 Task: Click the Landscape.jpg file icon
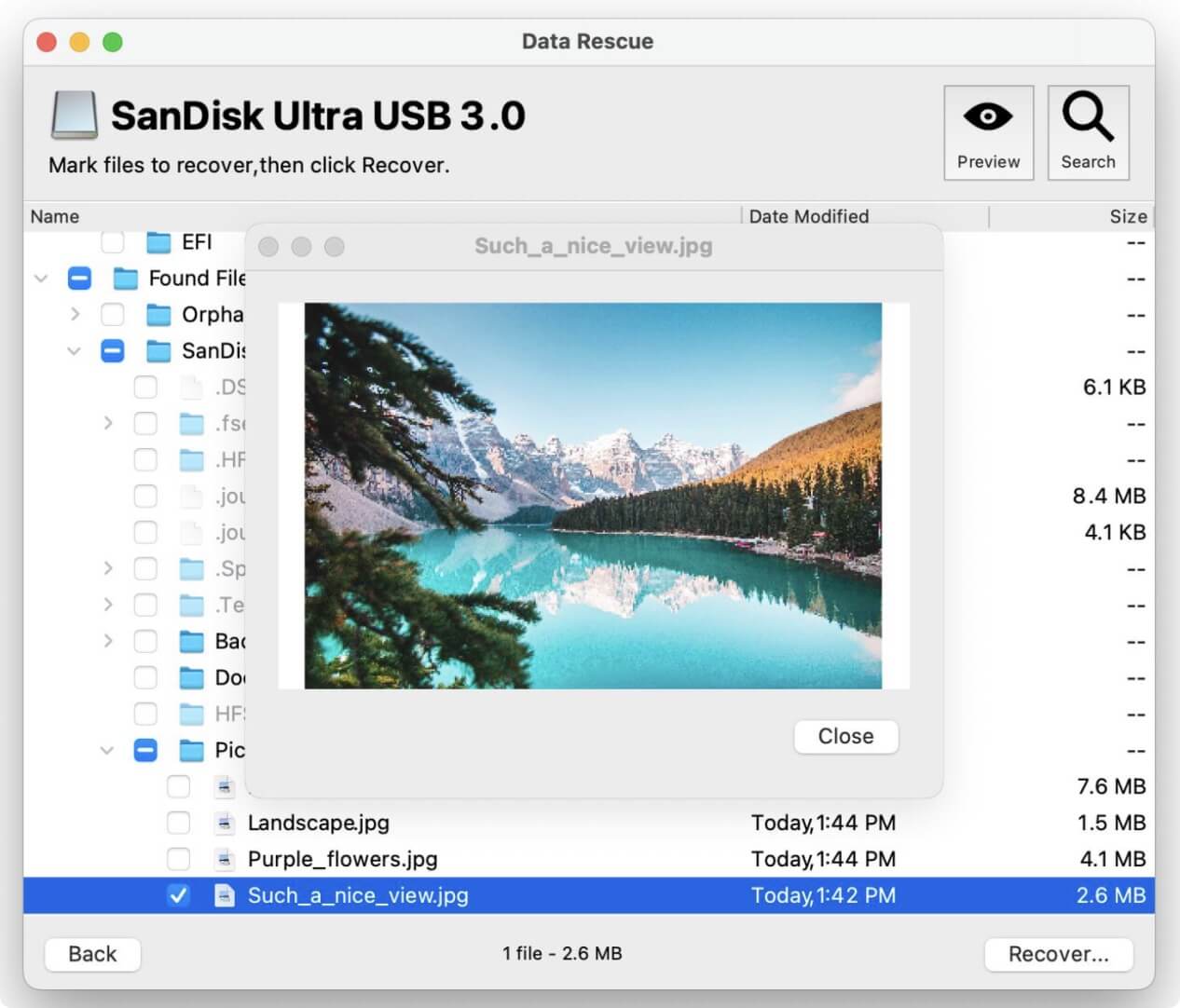pos(225,823)
